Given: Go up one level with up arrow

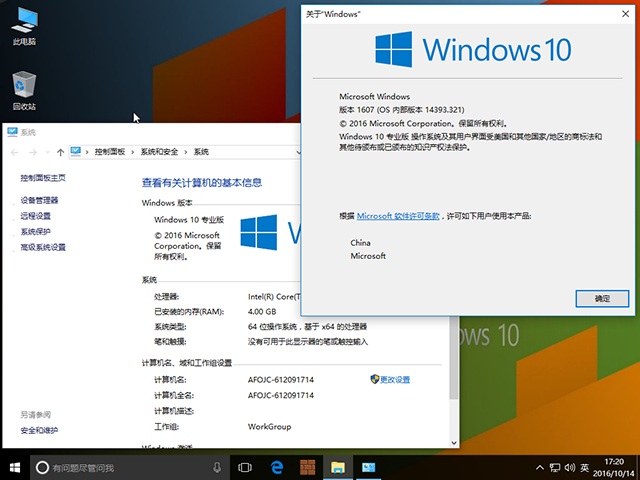Looking at the screenshot, I should 62,152.
